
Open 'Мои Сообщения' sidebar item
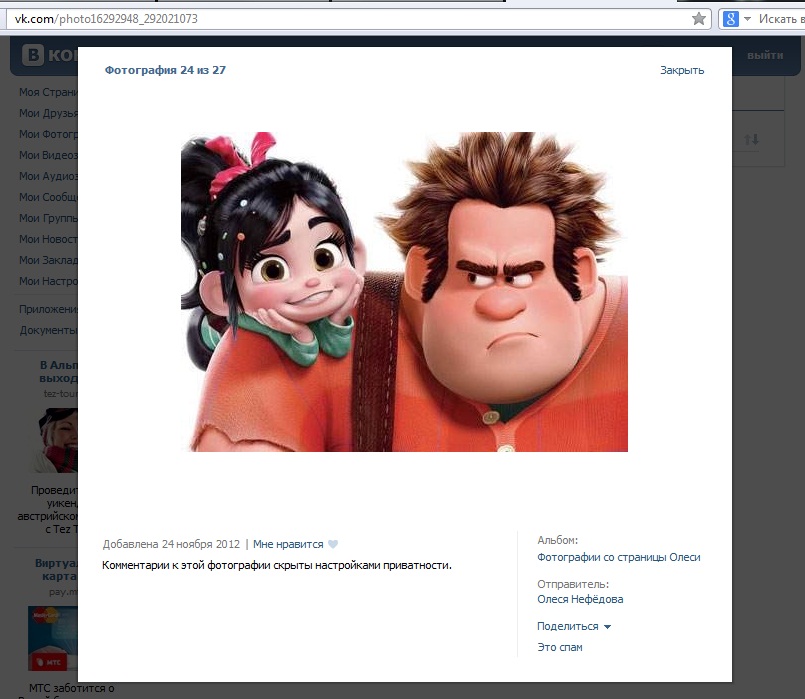[48, 197]
